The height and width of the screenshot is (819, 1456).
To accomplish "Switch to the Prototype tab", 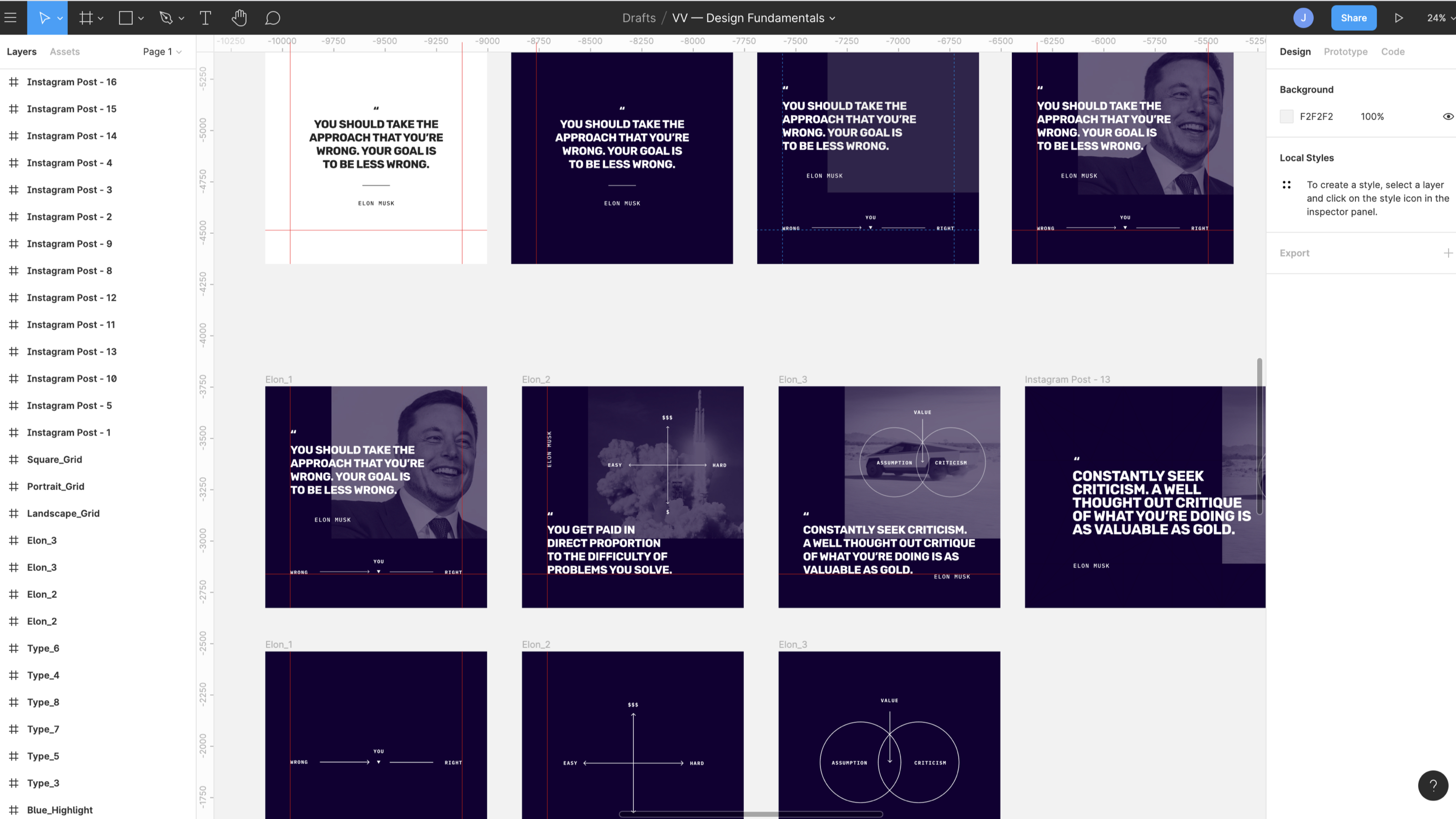I will click(x=1345, y=51).
